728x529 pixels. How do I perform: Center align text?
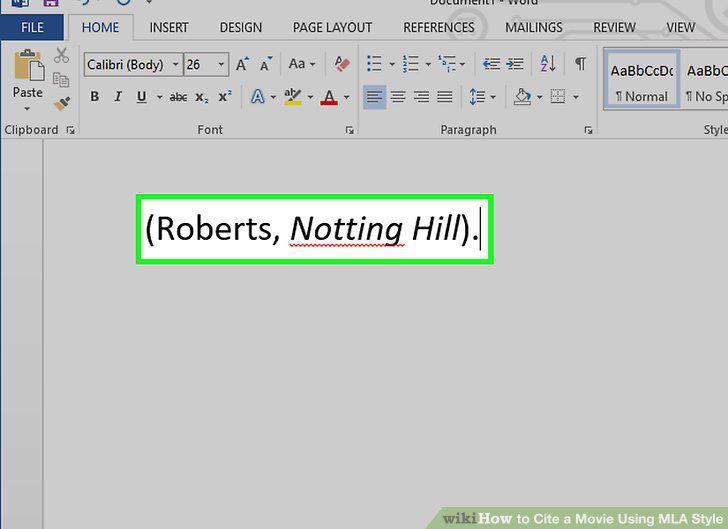398,97
